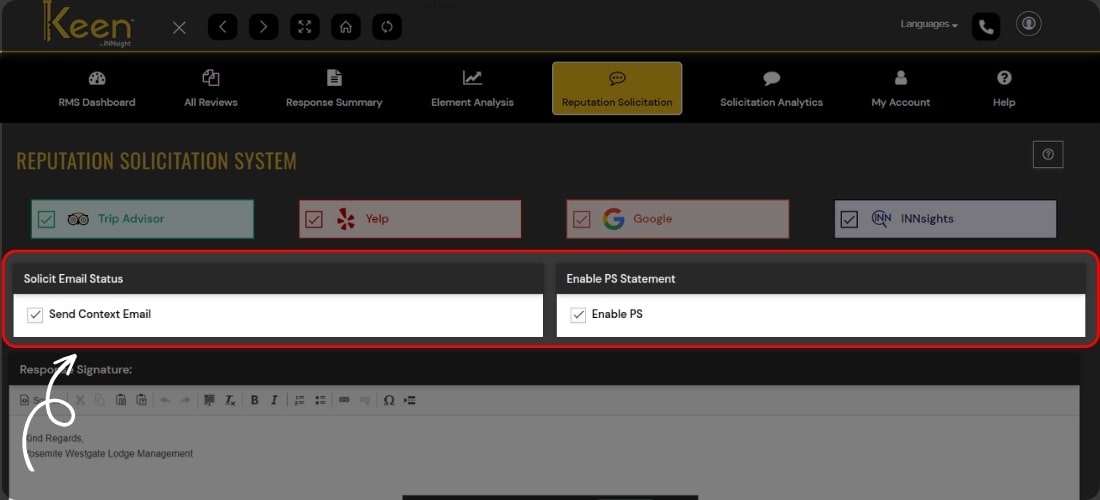
Task: Open the All Reviews tab
Action: coord(211,88)
